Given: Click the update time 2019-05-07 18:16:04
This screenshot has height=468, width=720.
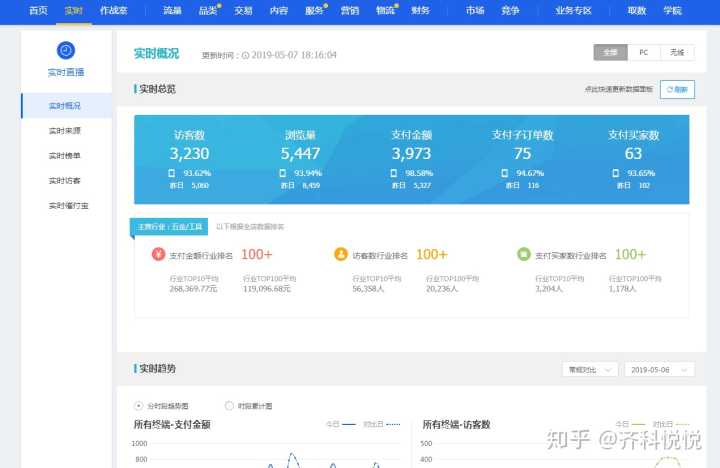Looking at the screenshot, I should [294, 55].
